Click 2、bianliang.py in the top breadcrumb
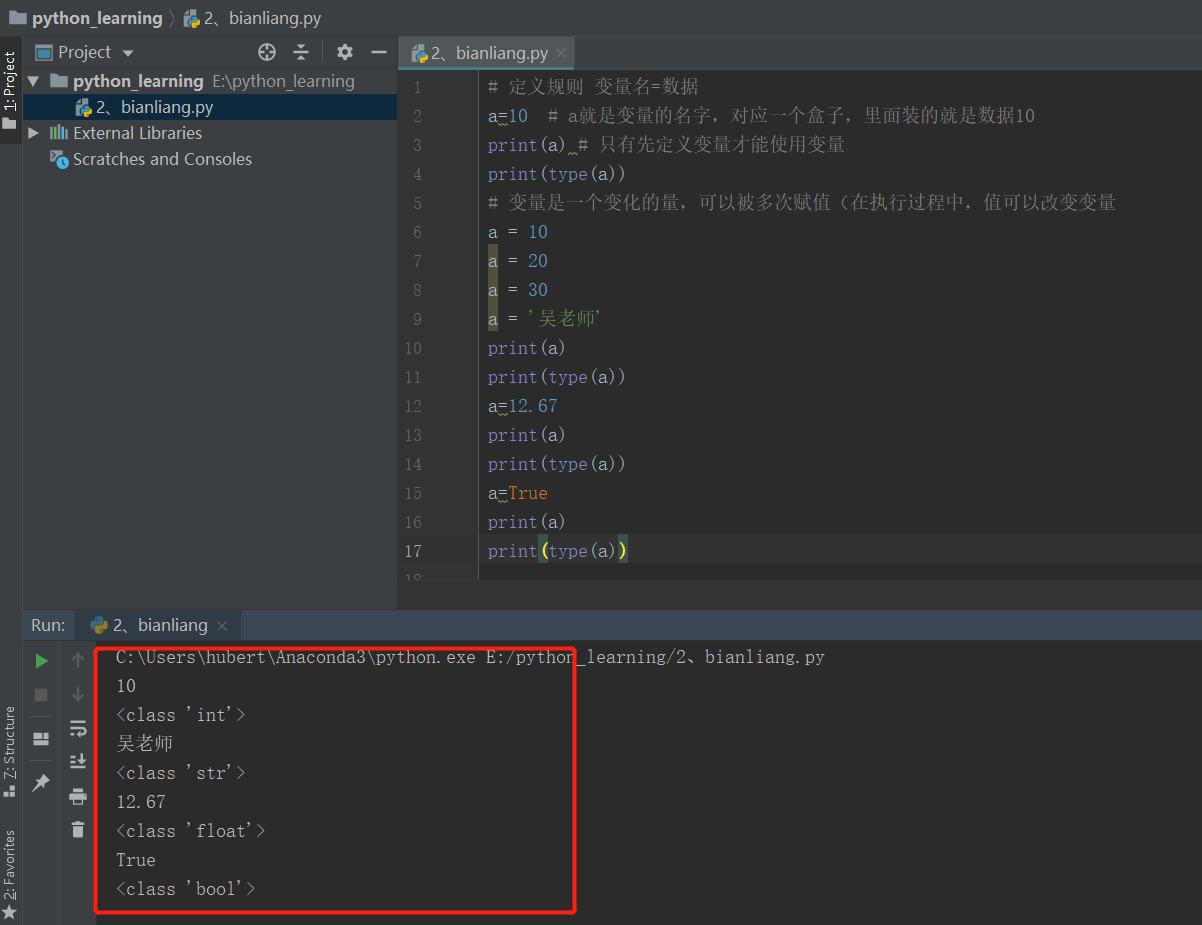 [263, 18]
